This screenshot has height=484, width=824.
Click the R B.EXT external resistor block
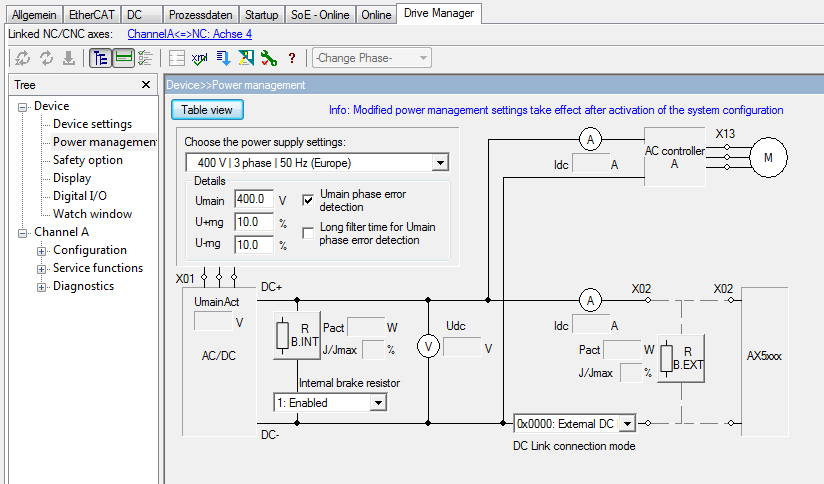[681, 358]
